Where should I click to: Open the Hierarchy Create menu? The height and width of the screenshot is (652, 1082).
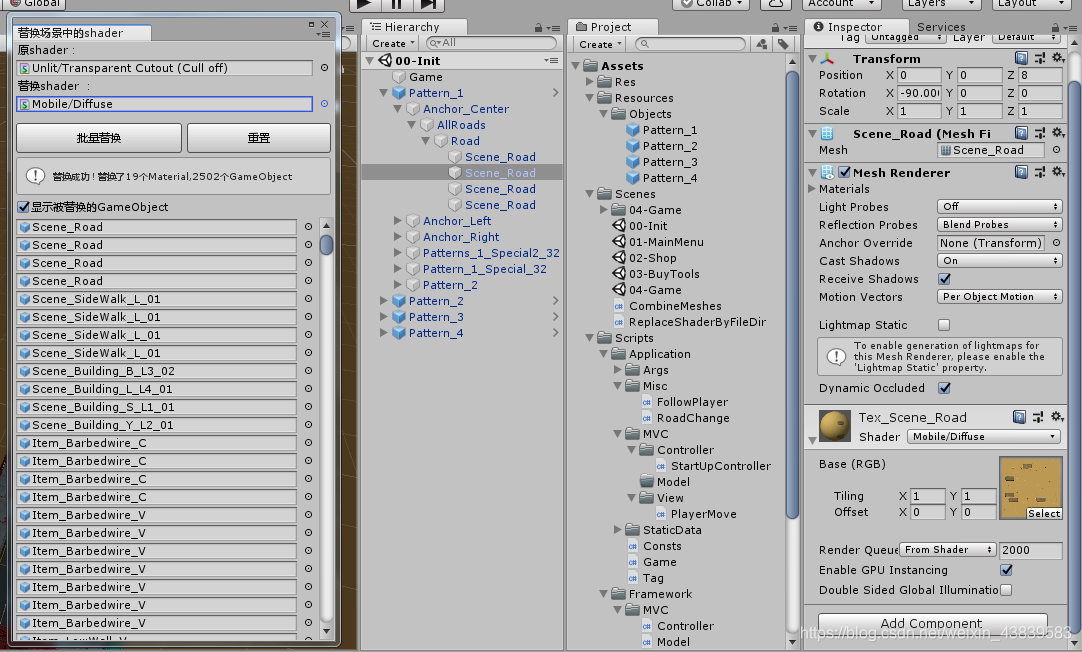(393, 43)
